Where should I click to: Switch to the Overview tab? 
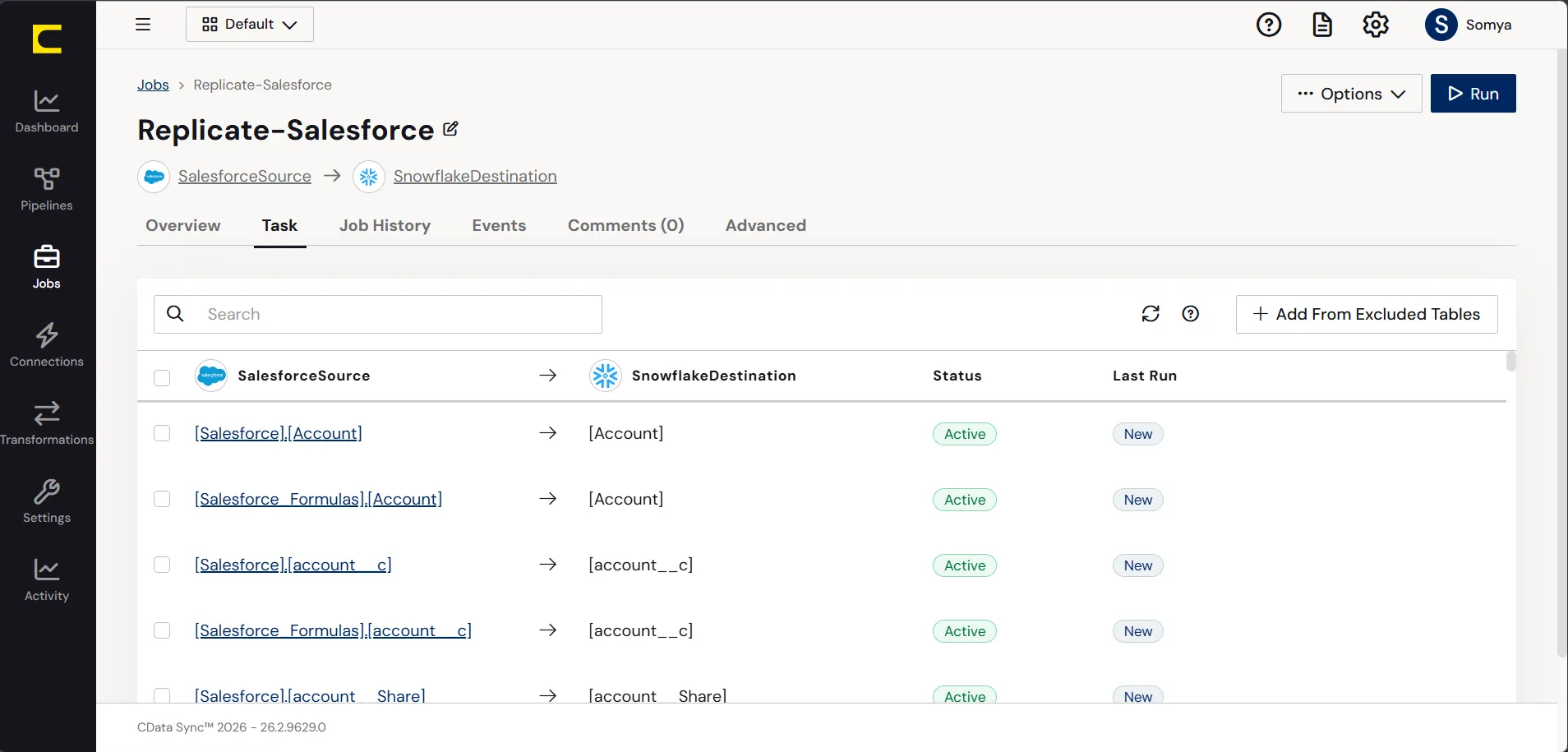[x=183, y=225]
